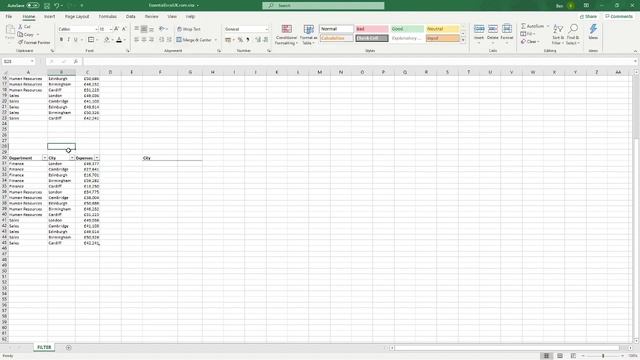This screenshot has height=360, width=640.
Task: Switch to the Formulas tab
Action: (108, 17)
